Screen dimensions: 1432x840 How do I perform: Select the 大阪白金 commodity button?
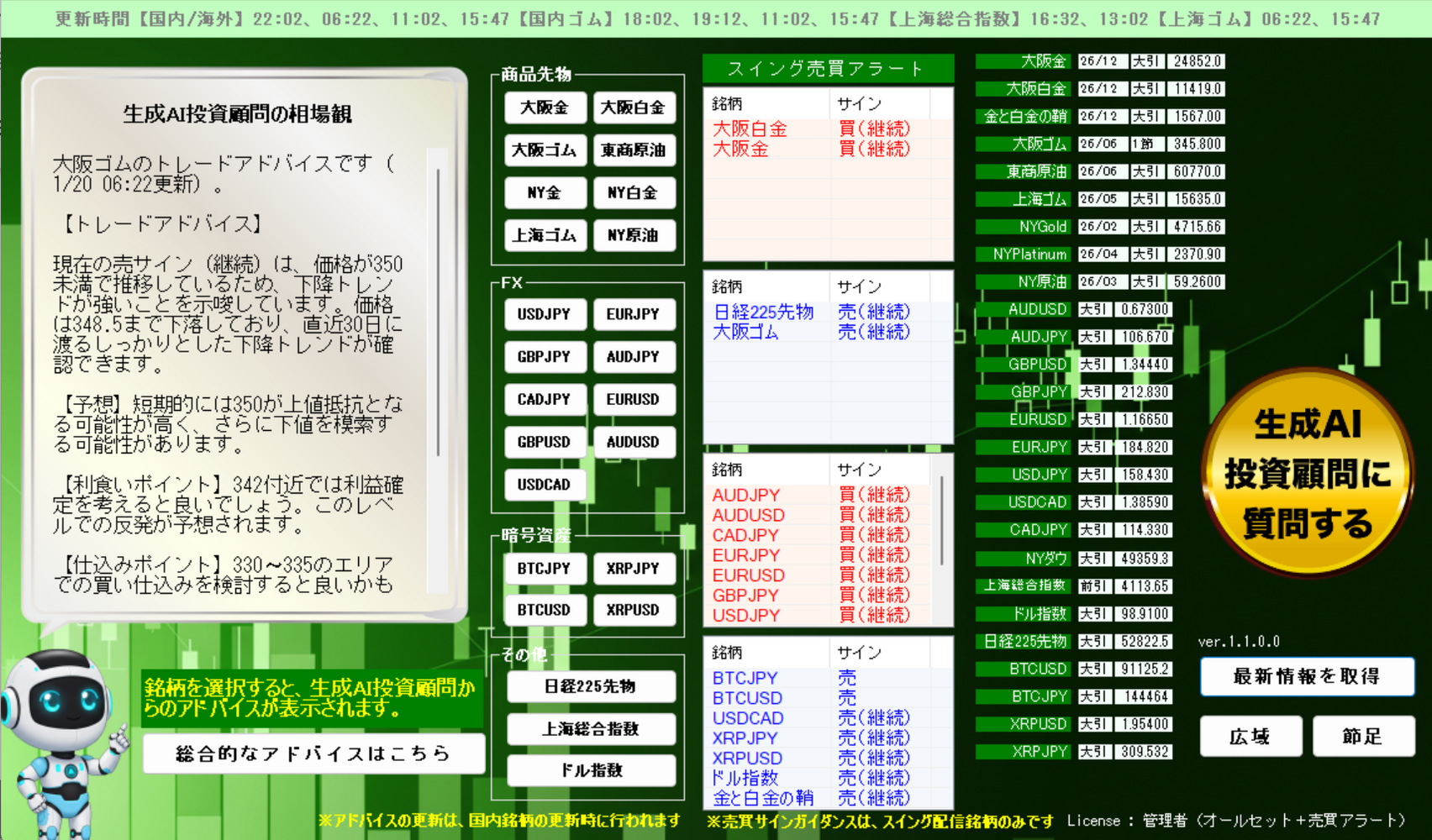[634, 108]
